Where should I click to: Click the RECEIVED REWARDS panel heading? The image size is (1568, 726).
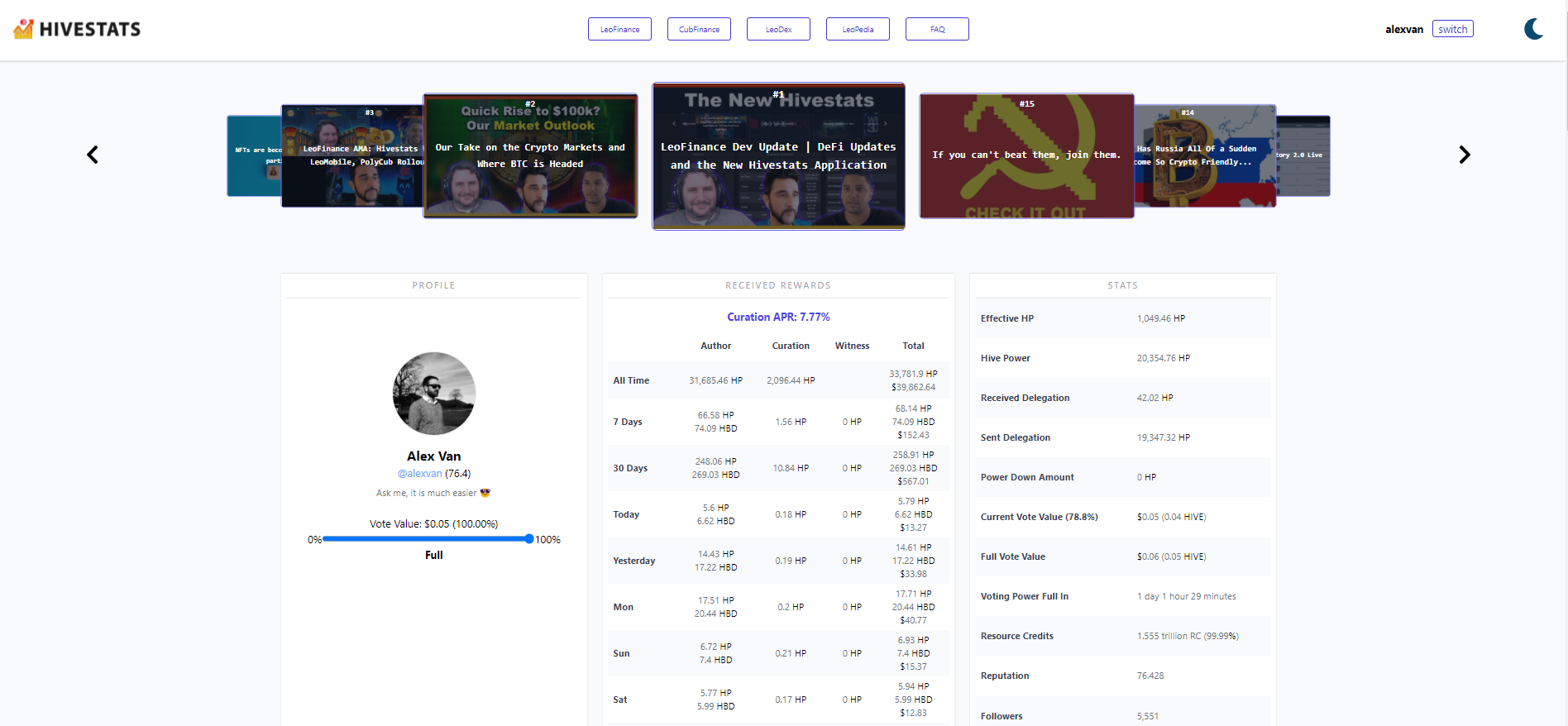778,285
